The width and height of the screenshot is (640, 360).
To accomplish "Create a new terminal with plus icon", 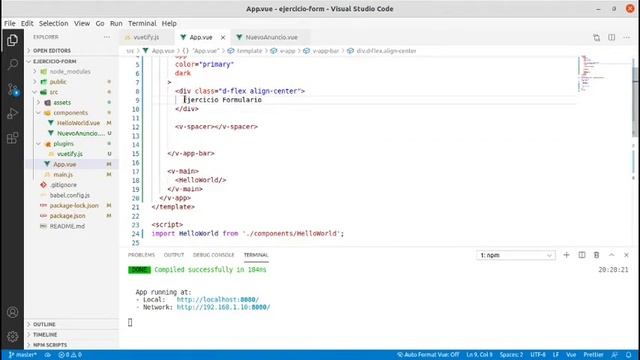I will point(566,255).
